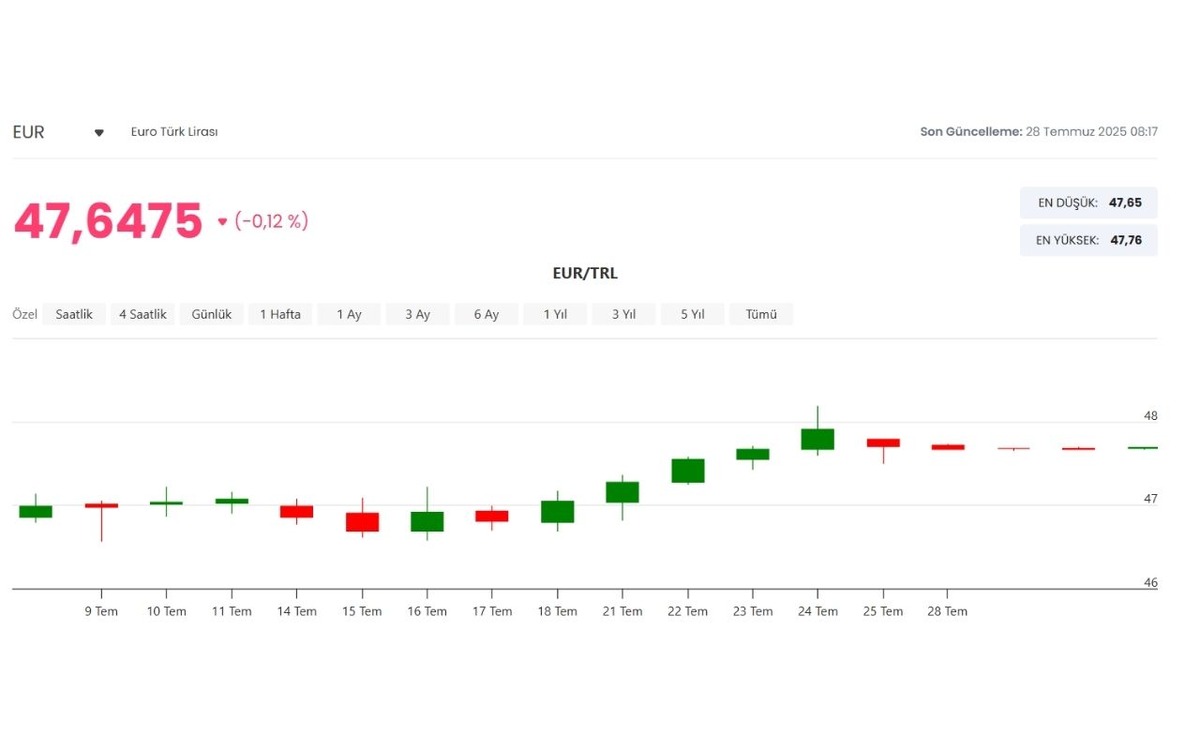This screenshot has width=1200, height=750.
Task: Click the 28 Tem red candlestick
Action: click(948, 447)
